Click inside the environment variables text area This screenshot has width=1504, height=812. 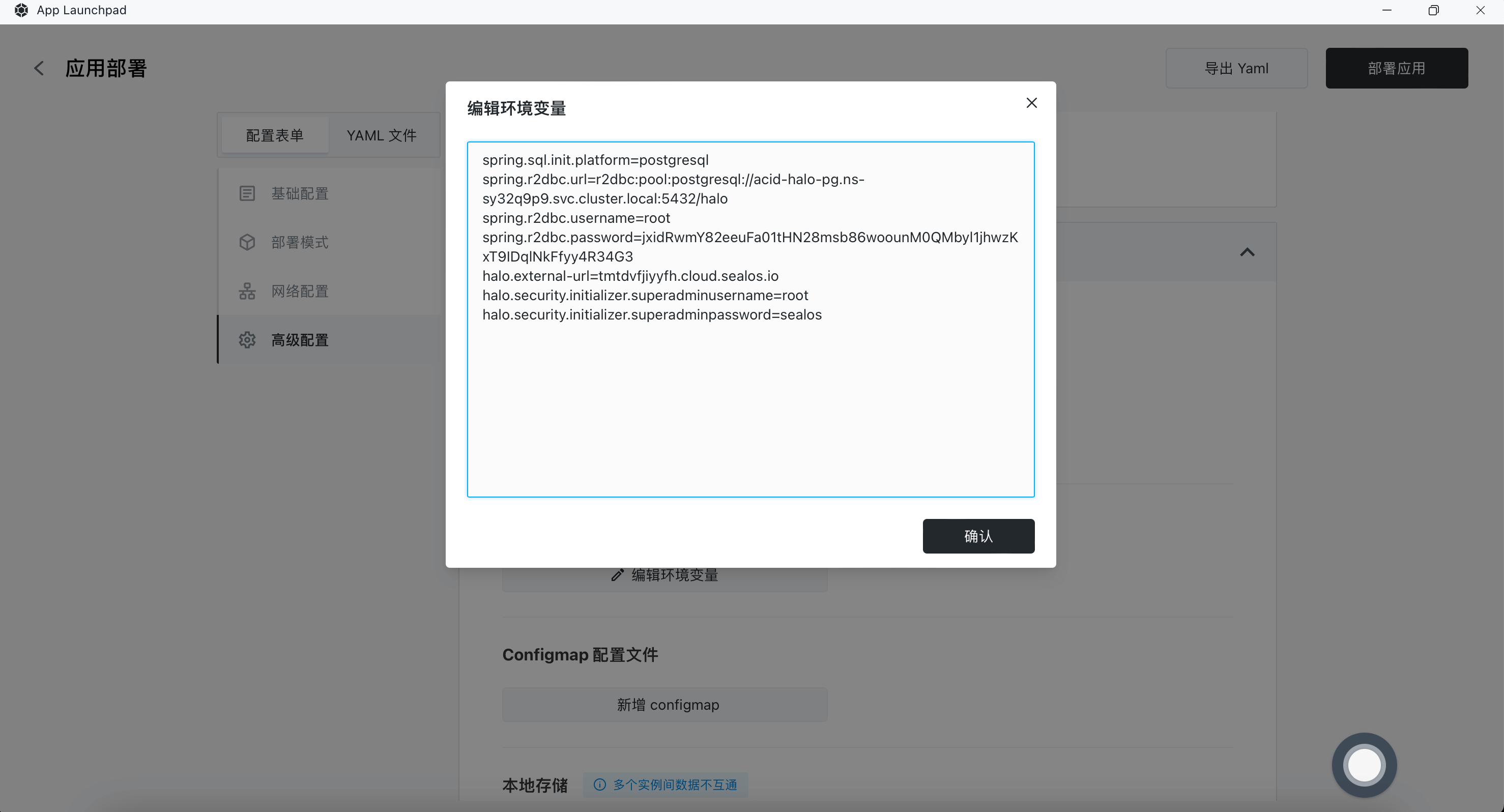[750, 409]
